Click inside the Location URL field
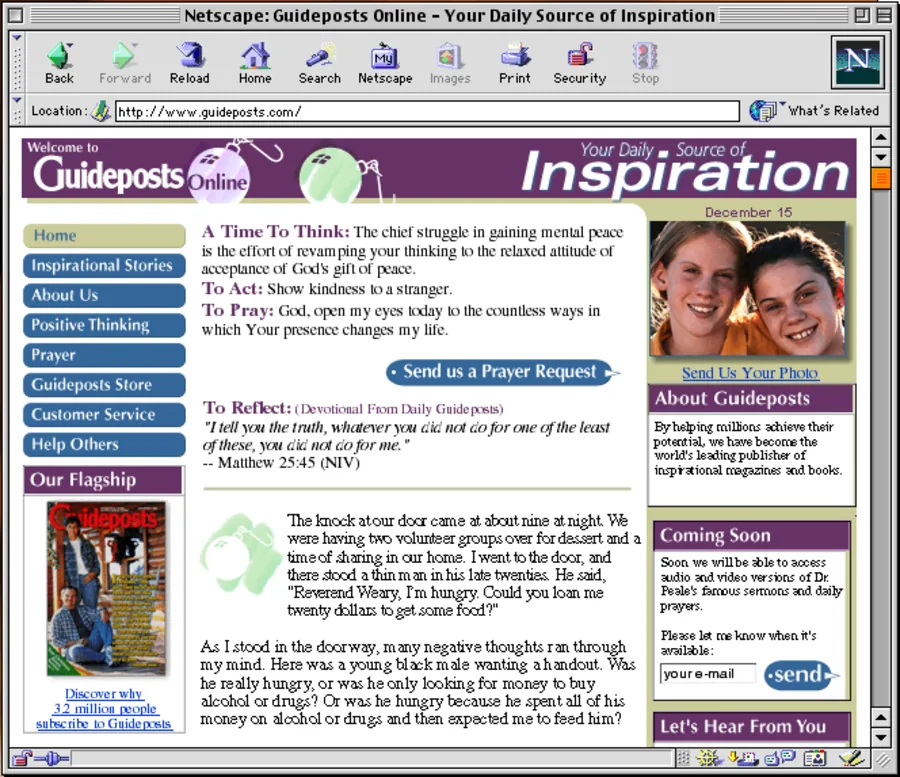This screenshot has height=777, width=900. (427, 111)
